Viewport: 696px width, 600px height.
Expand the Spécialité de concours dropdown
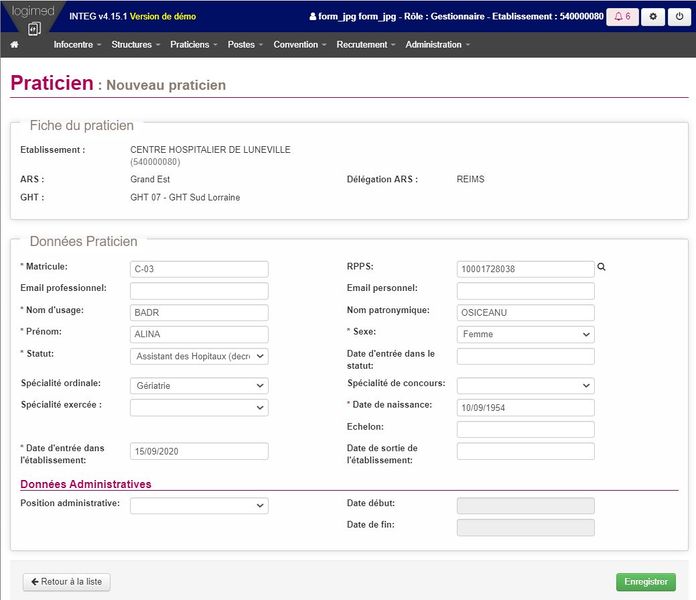pyautogui.click(x=526, y=386)
